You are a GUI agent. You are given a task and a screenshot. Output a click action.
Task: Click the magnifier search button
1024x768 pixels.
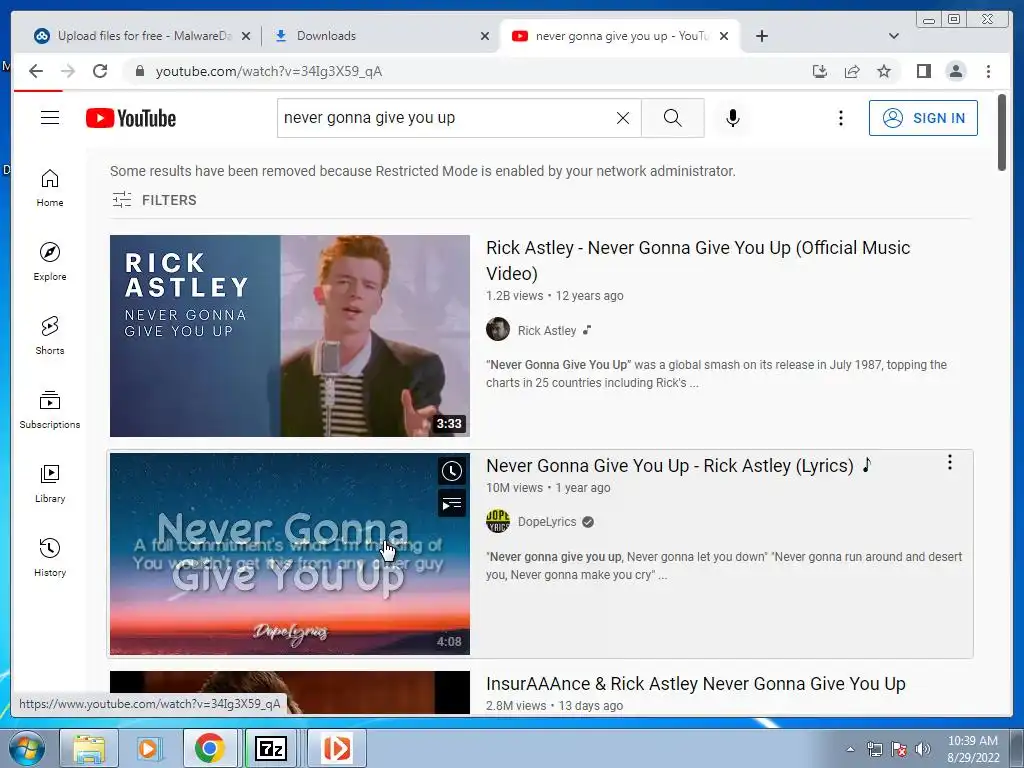coord(673,118)
